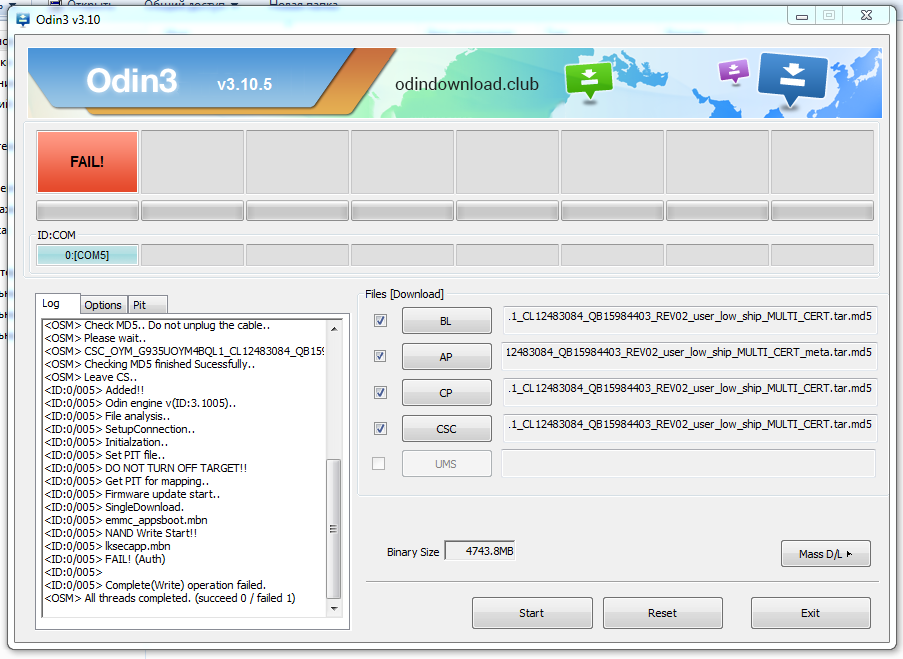Click the log scrollbar down arrow
Image resolution: width=903 pixels, height=659 pixels.
tap(334, 608)
